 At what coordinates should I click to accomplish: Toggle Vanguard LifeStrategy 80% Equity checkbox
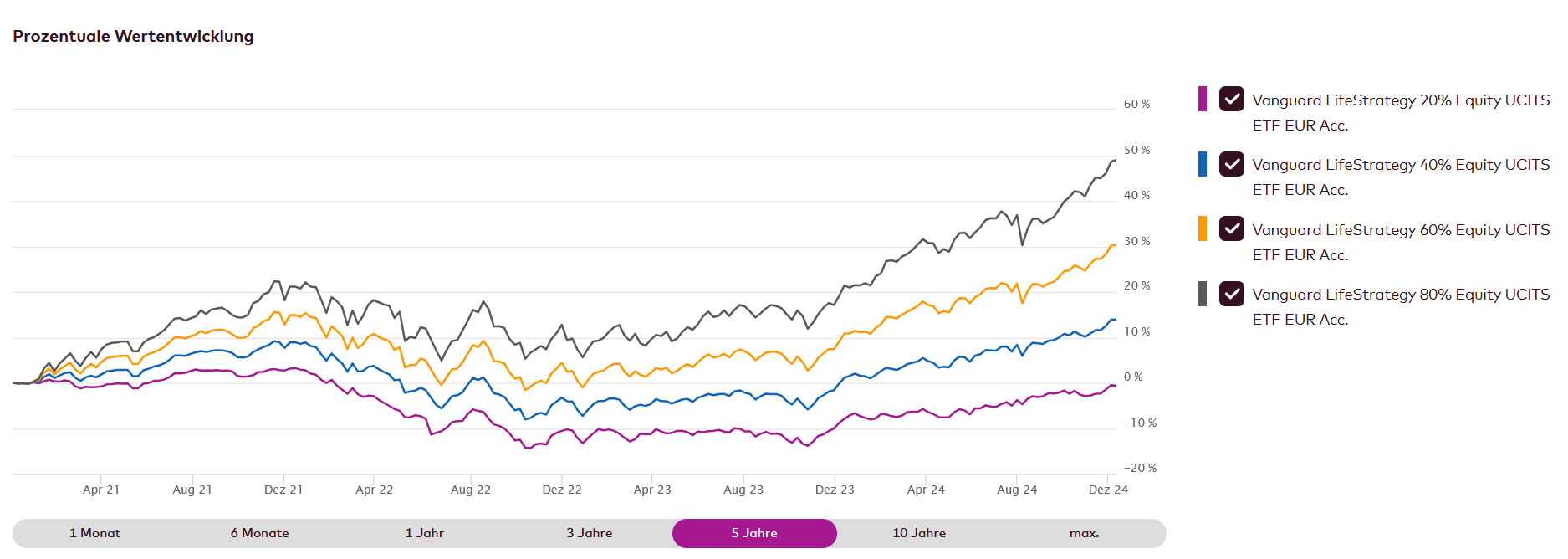(x=1231, y=294)
